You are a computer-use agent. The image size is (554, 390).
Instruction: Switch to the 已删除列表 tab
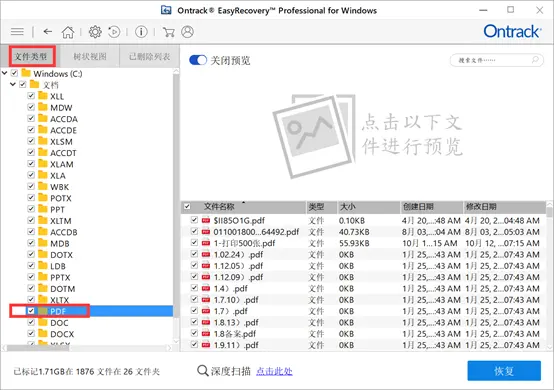tap(149, 56)
